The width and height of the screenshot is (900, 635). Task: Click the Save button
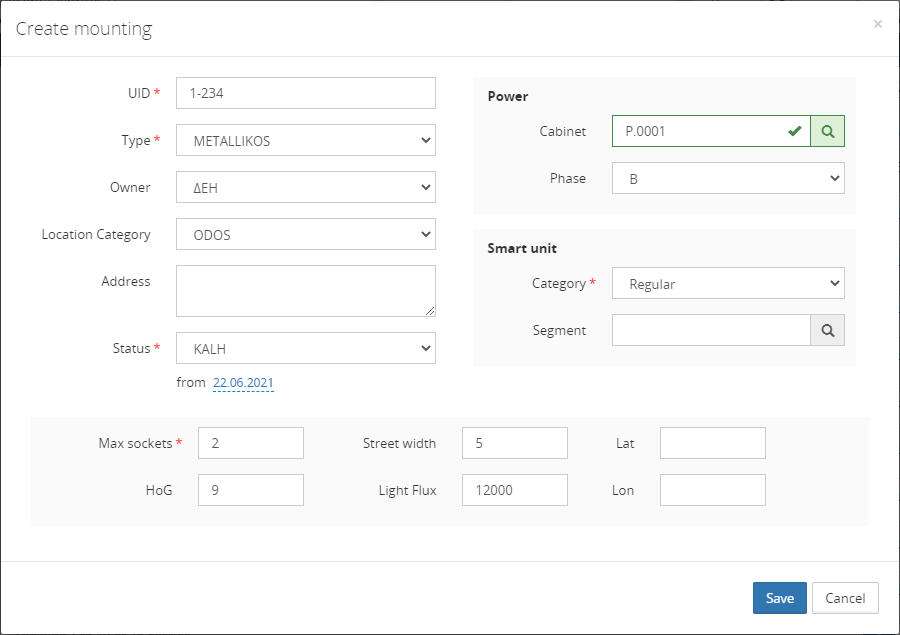click(x=779, y=598)
